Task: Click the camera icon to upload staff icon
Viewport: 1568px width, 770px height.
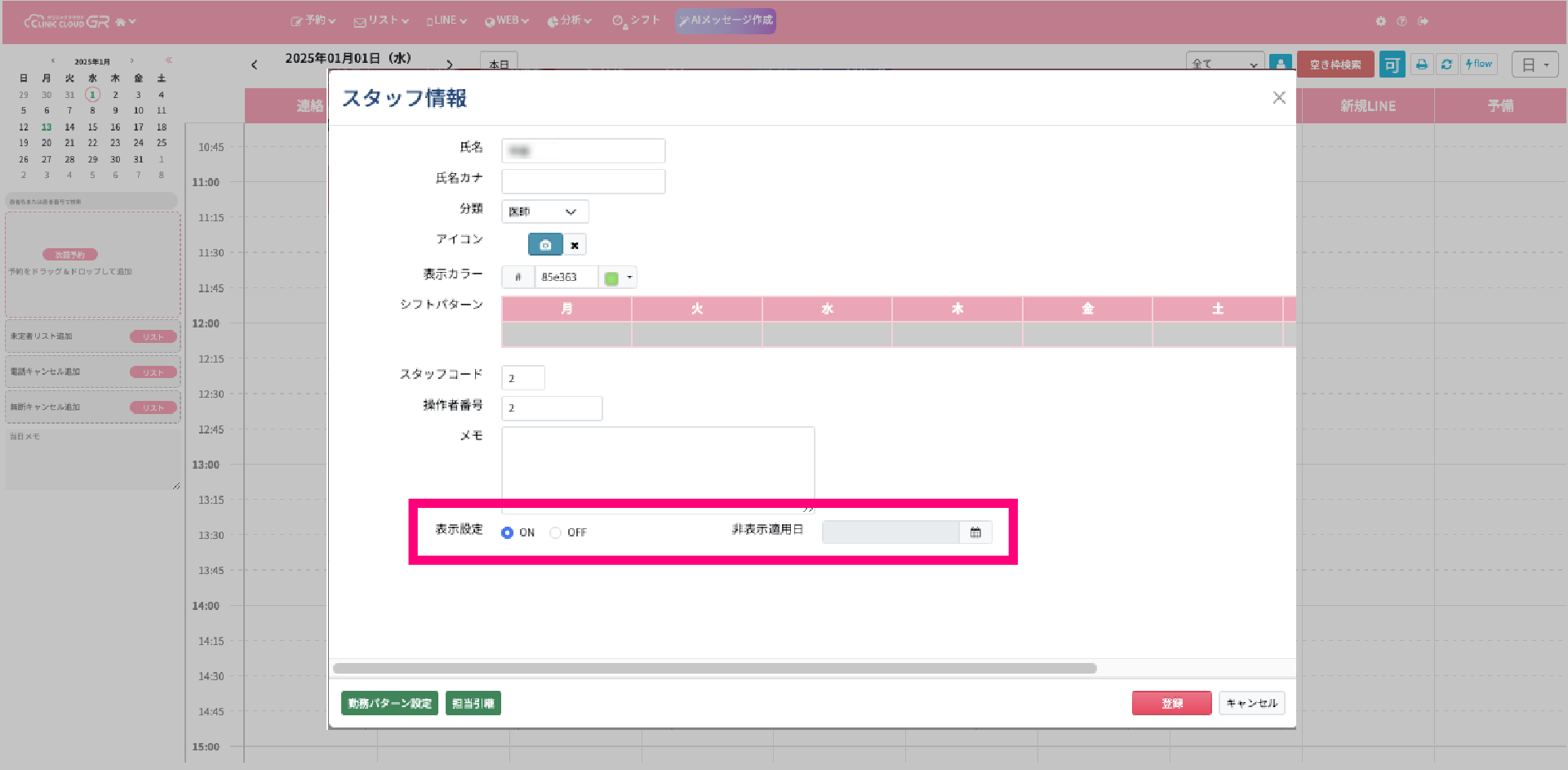Action: pyautogui.click(x=545, y=245)
